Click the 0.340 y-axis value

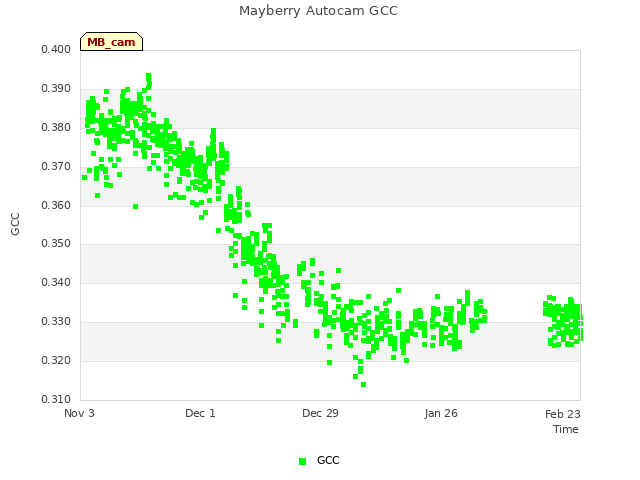pyautogui.click(x=56, y=282)
